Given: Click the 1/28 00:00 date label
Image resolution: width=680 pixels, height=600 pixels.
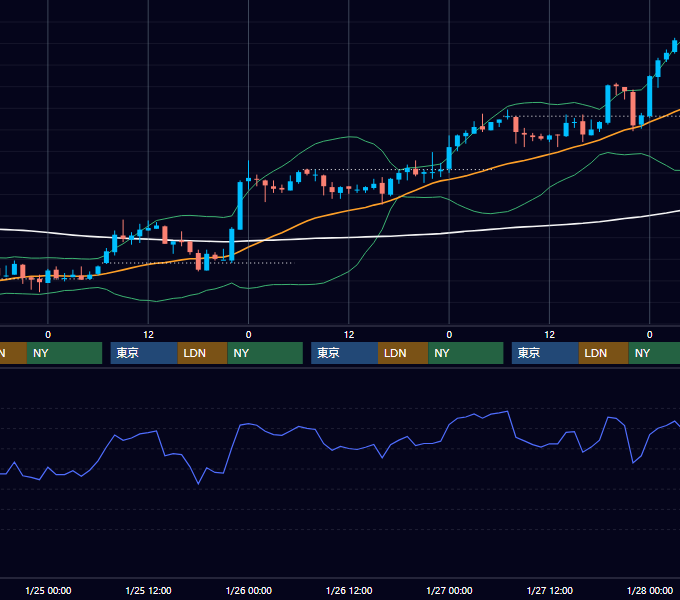Looking at the screenshot, I should point(650,590).
